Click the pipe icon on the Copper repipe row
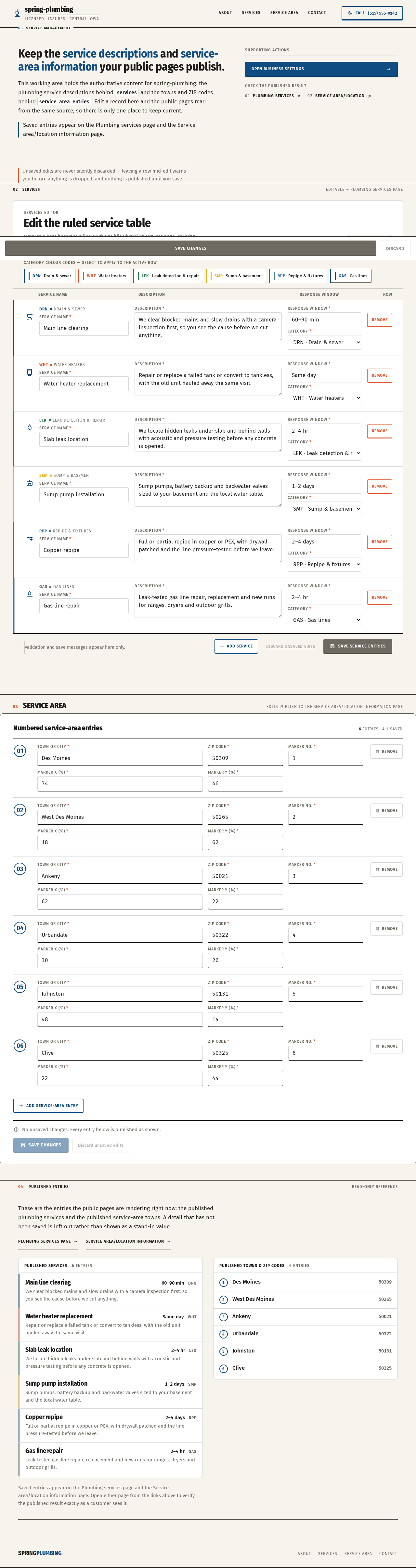 (29, 539)
